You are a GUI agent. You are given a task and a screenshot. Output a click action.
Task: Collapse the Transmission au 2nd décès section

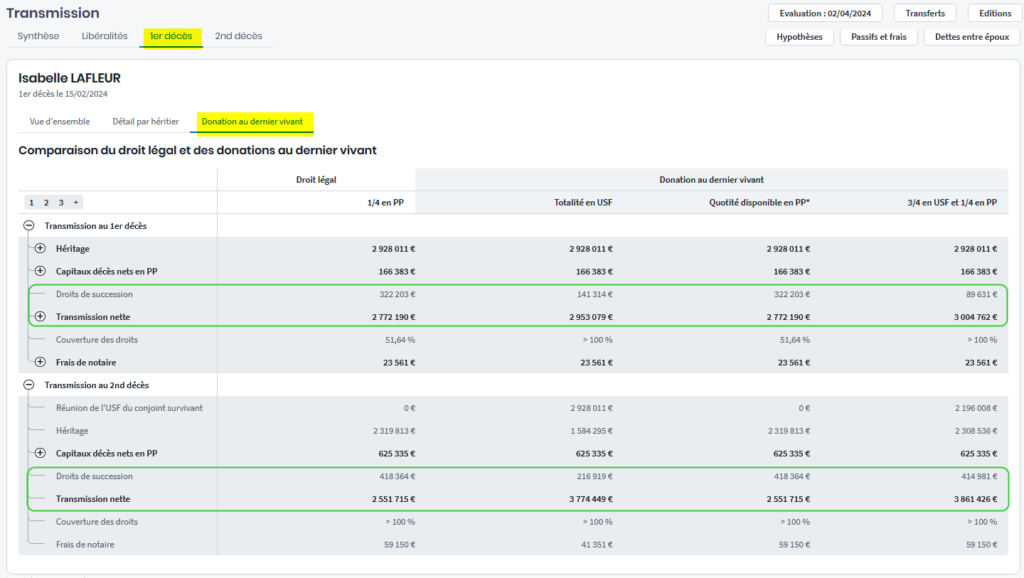[x=29, y=385]
